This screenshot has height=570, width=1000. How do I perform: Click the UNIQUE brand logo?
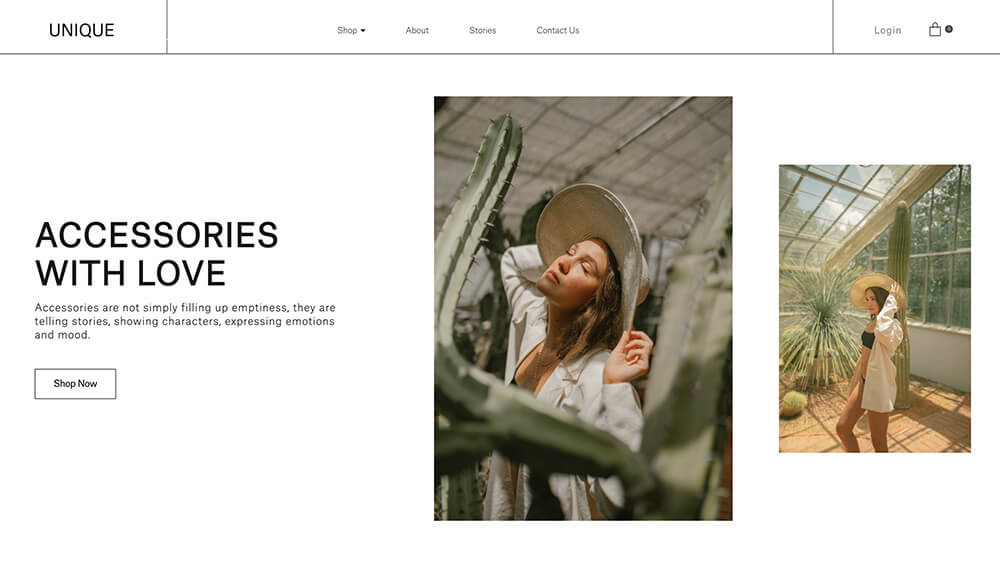[x=82, y=30]
